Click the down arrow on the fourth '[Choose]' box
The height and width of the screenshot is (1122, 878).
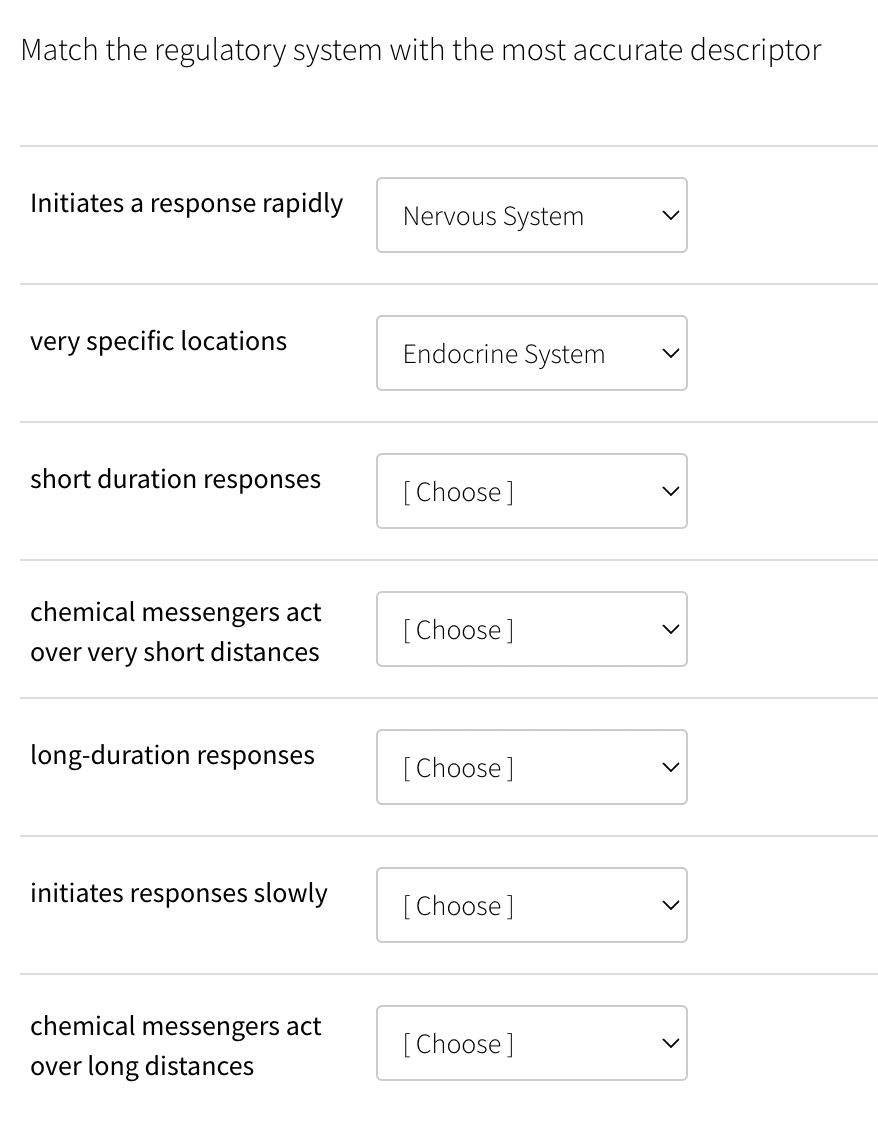pyautogui.click(x=670, y=629)
